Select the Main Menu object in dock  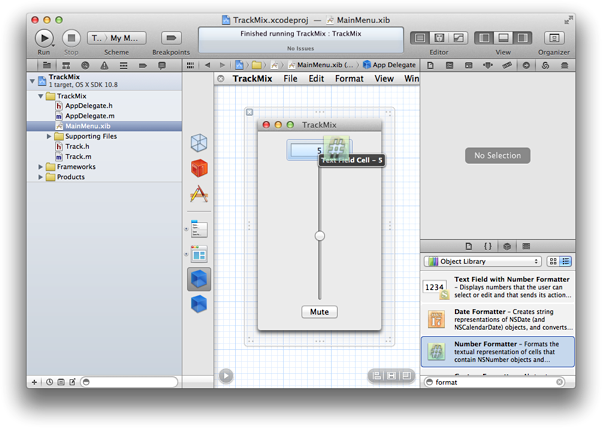199,229
